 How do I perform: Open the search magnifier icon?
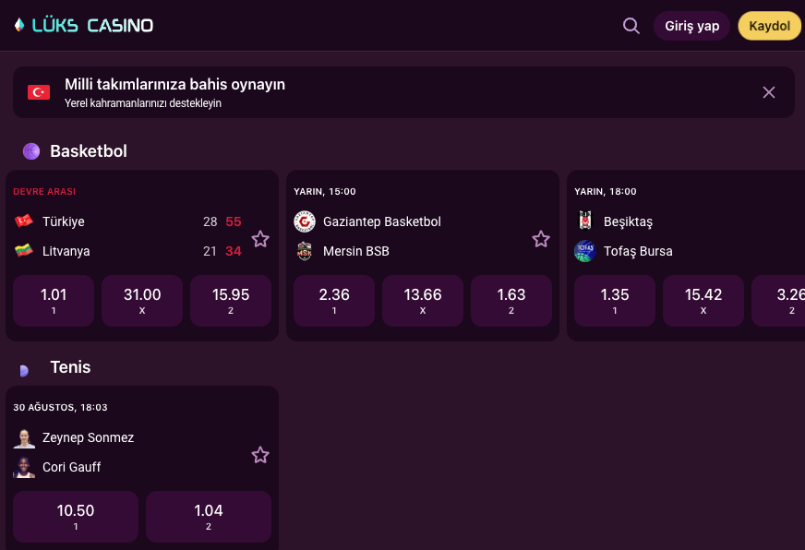631,26
